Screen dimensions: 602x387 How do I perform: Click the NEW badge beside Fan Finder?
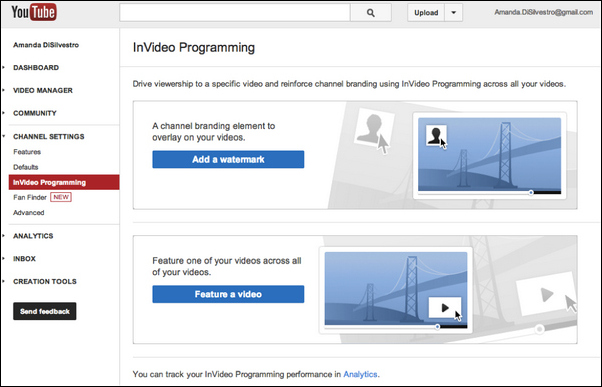coord(61,197)
